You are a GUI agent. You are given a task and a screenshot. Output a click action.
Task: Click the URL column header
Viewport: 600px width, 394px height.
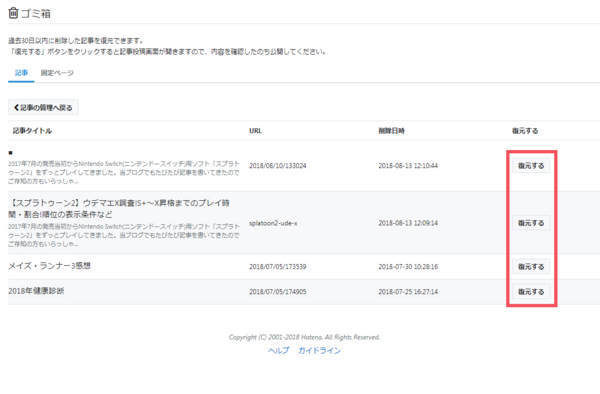pos(255,131)
